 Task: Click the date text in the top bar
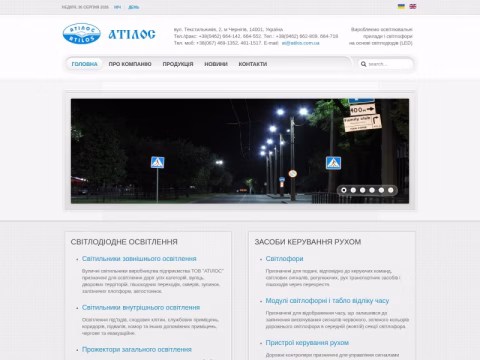85,7
